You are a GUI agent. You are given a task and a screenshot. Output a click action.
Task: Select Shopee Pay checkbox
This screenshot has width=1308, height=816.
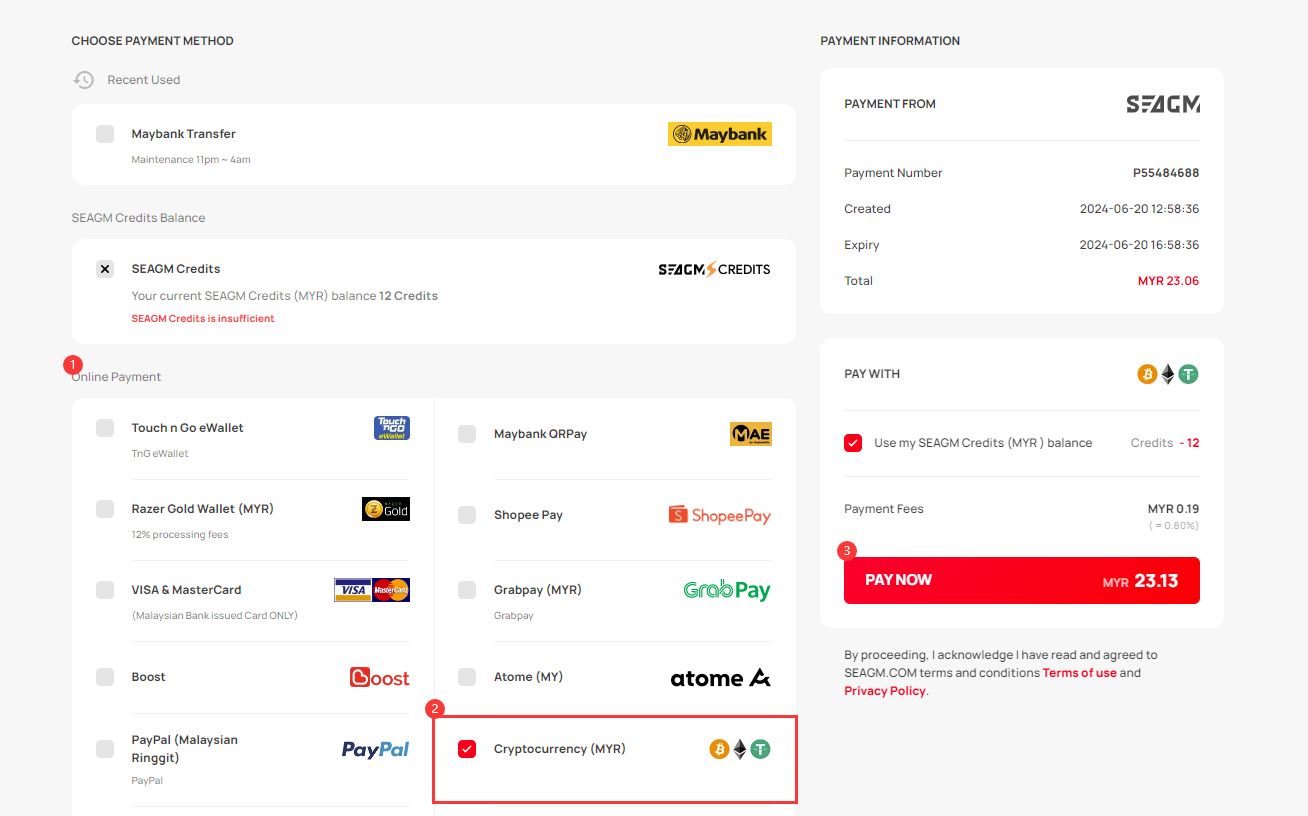[467, 515]
